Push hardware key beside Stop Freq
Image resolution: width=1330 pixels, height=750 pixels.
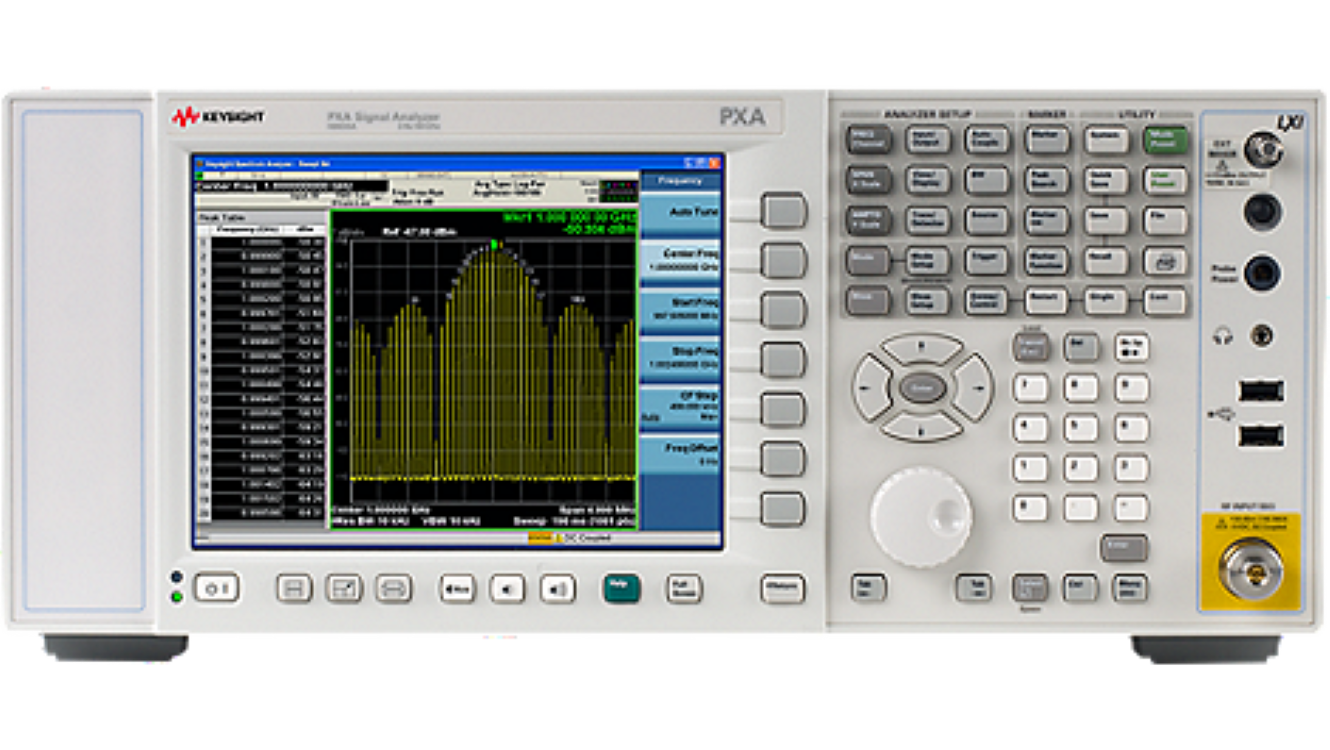point(783,360)
